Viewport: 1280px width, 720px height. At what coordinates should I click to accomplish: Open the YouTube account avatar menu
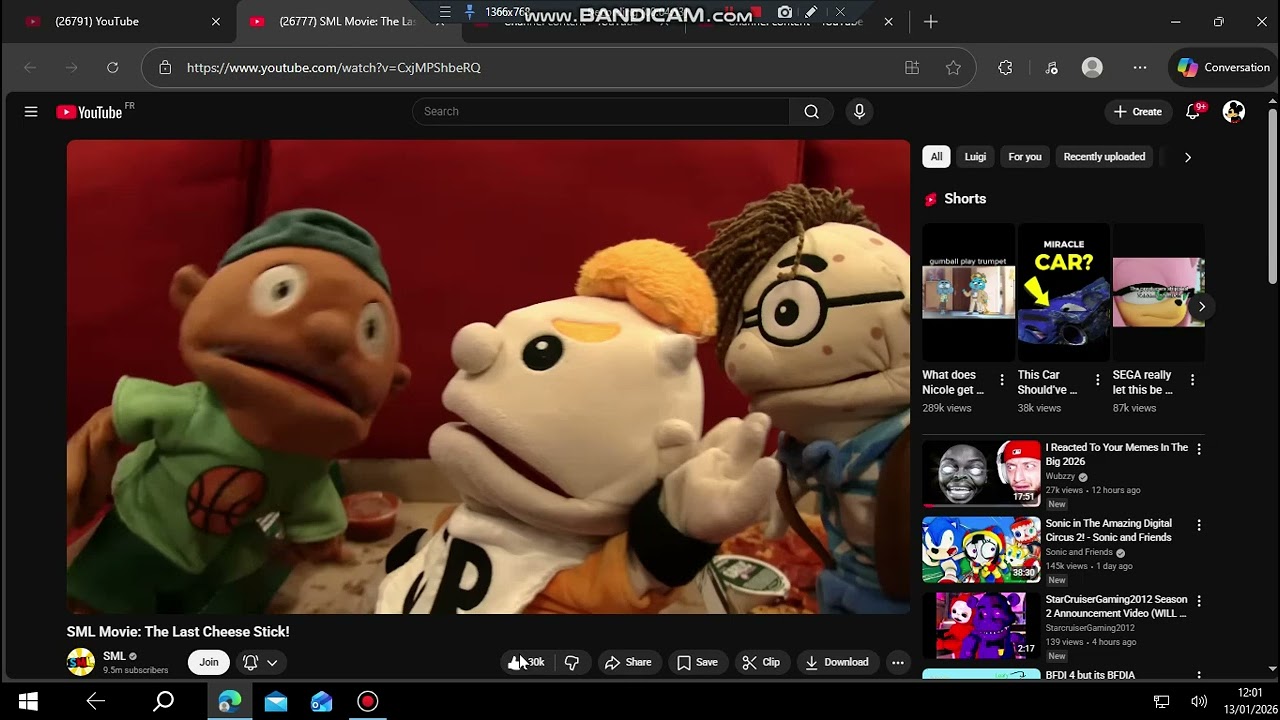(1234, 112)
